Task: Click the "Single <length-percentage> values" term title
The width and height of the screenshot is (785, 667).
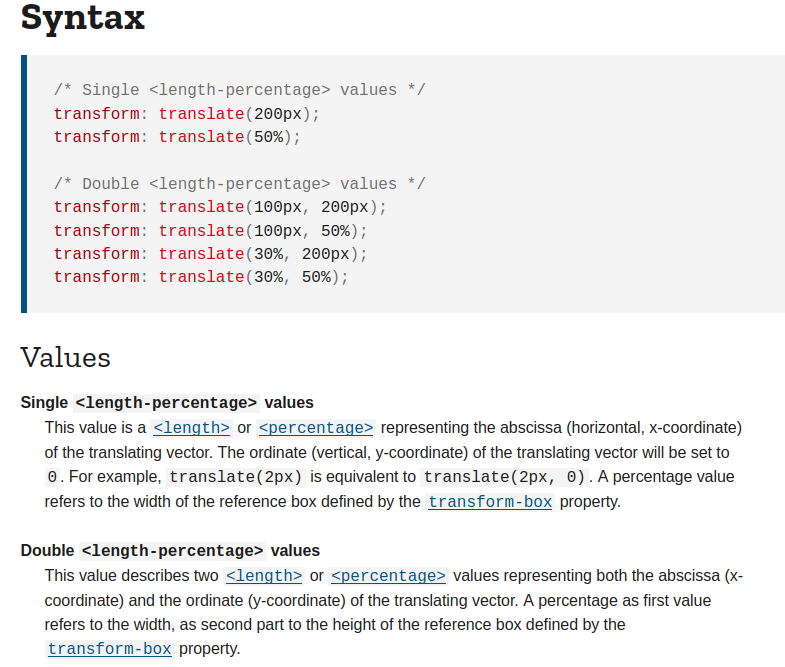Action: tap(167, 403)
